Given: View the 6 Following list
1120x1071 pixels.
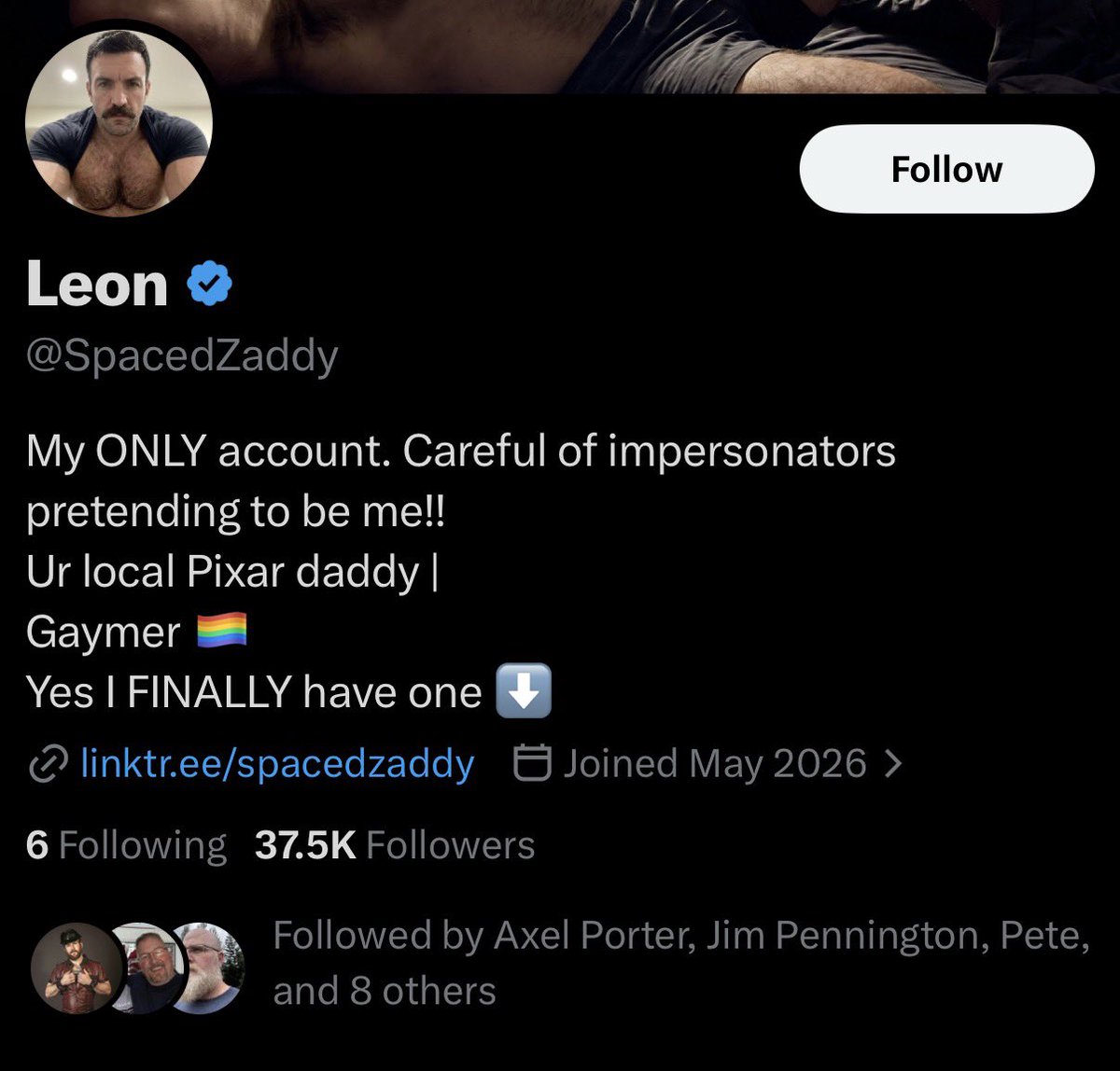Looking at the screenshot, I should [126, 845].
